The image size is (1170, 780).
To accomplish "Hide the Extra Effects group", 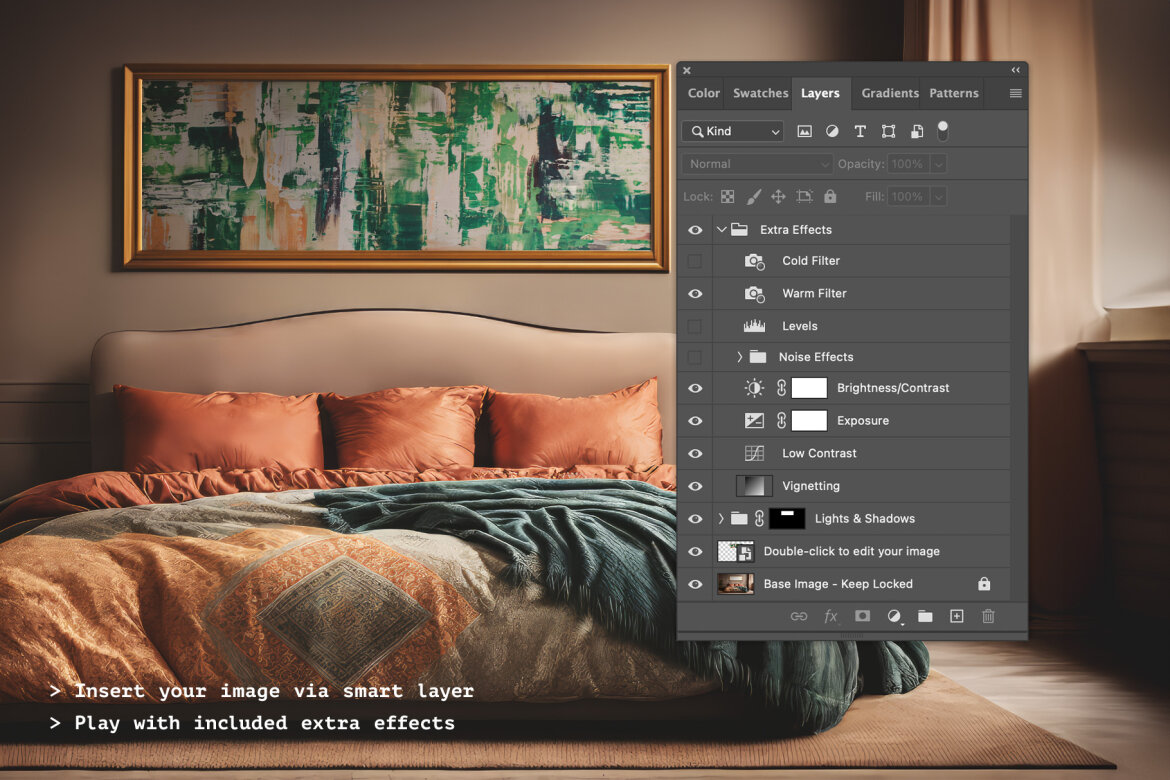I will 695,229.
